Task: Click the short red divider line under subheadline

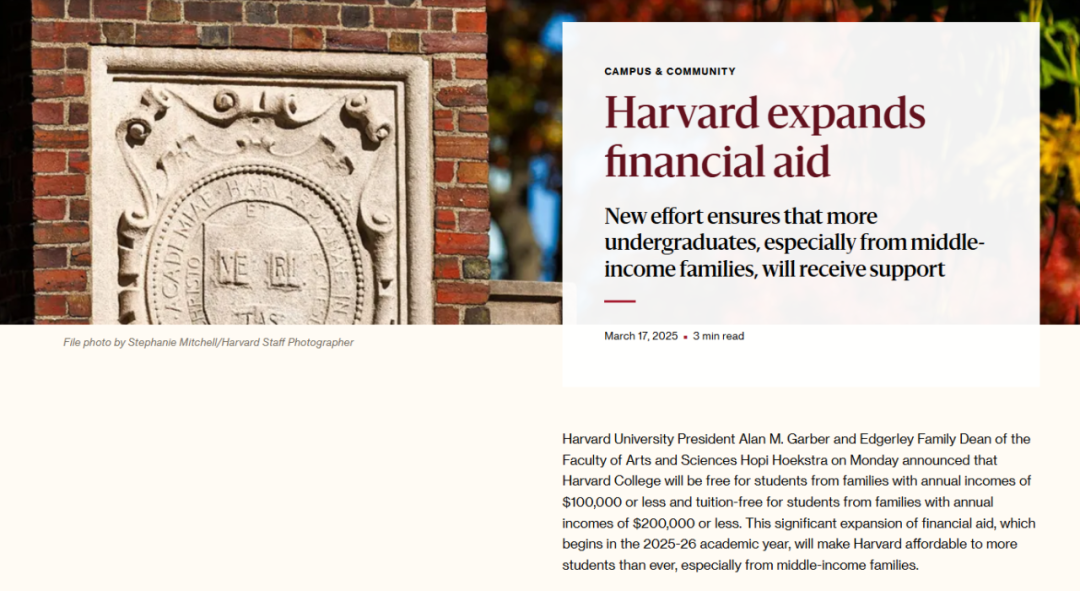Action: (x=620, y=301)
